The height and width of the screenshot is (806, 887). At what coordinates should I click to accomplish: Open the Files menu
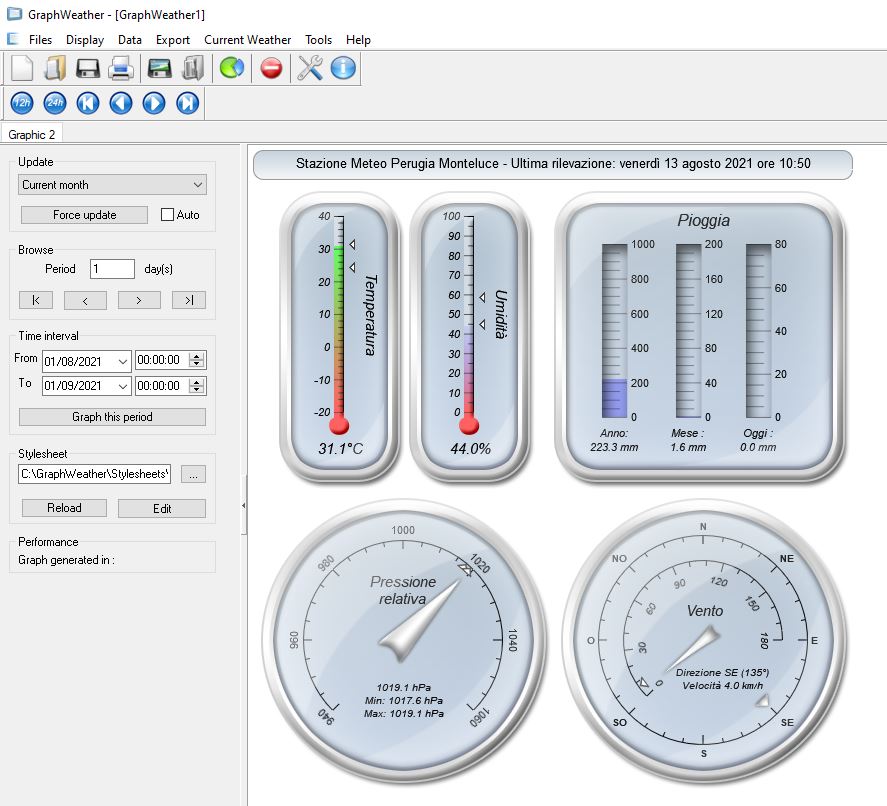pyautogui.click(x=40, y=40)
